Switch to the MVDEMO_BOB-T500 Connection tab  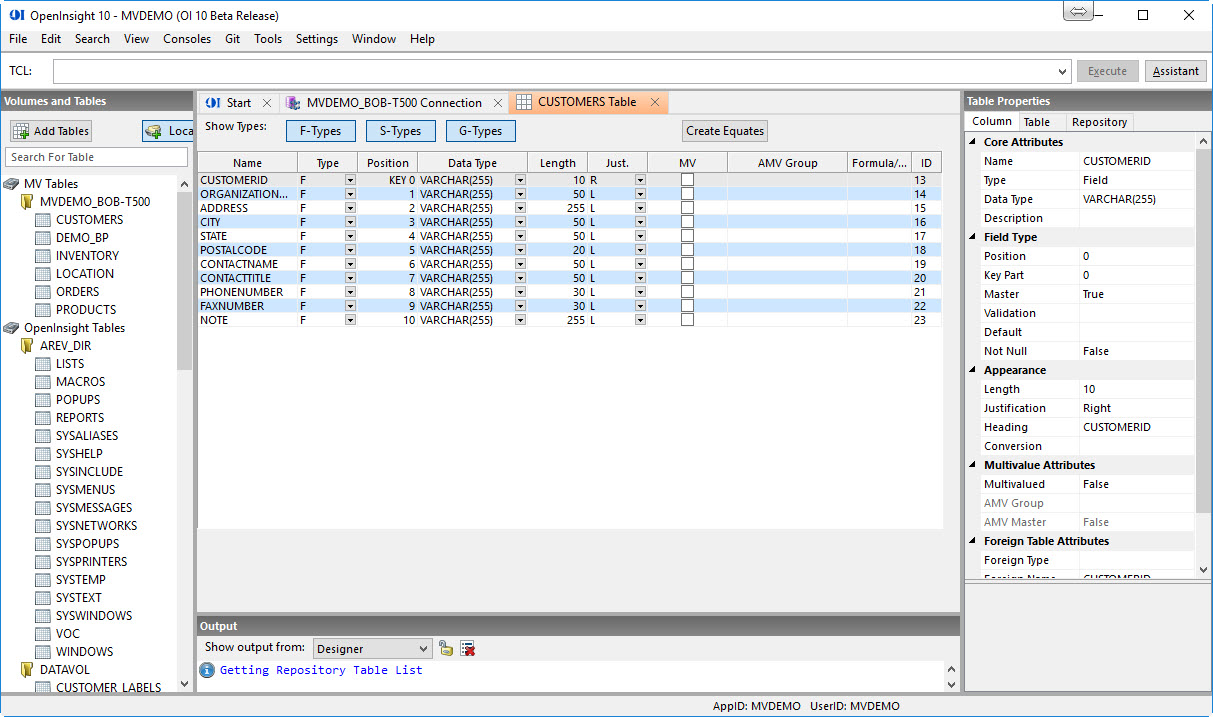click(394, 103)
